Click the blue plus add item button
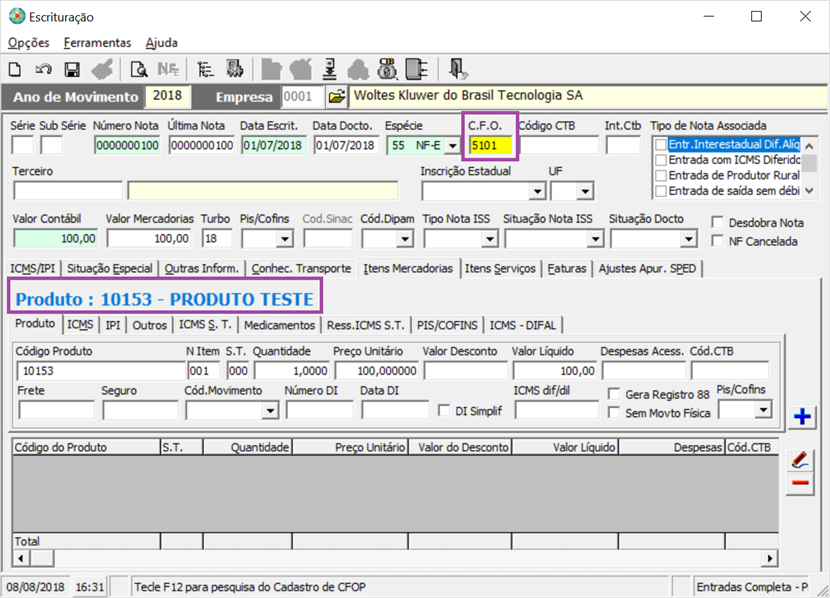830x598 pixels. tap(800, 416)
